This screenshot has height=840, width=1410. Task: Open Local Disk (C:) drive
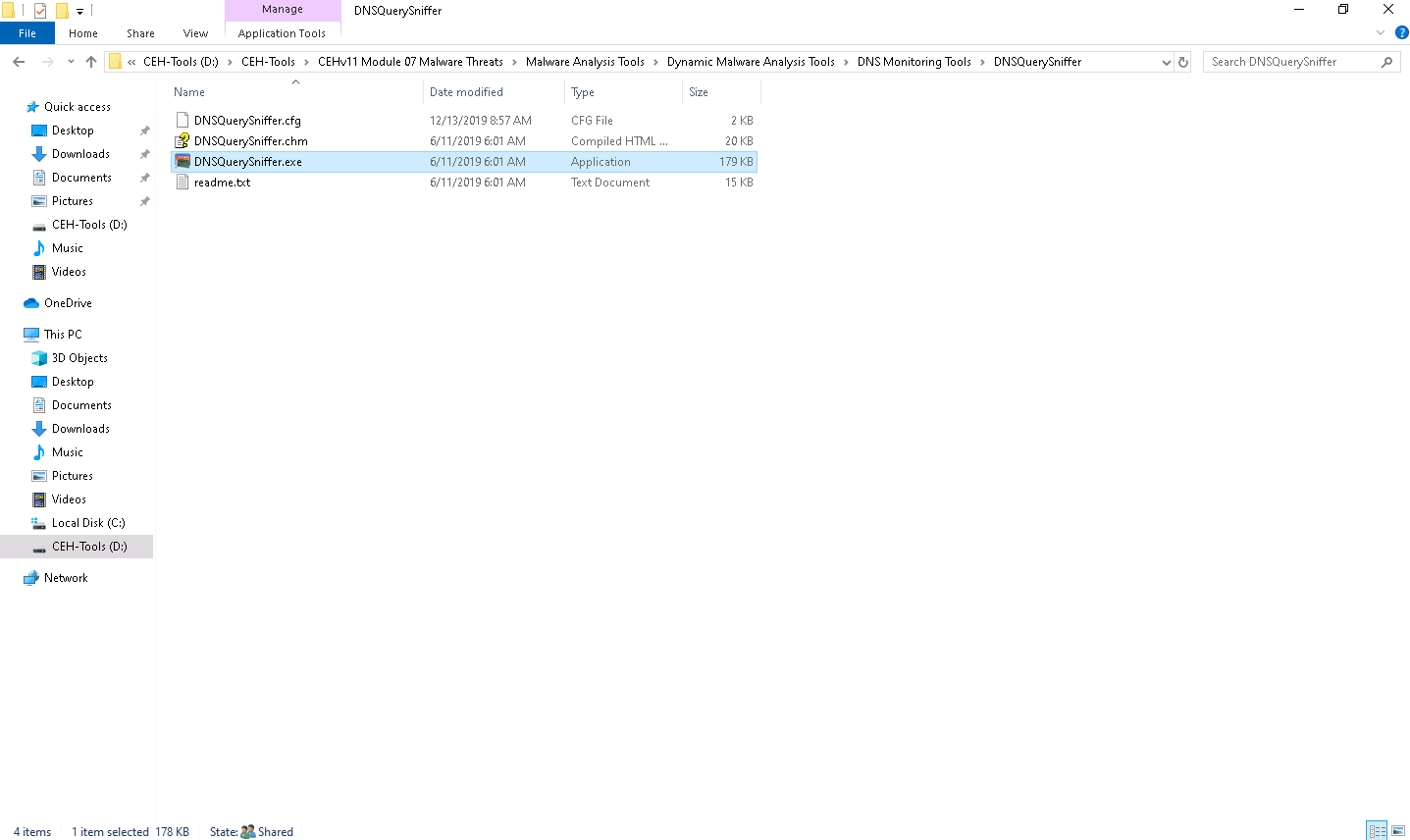coord(88,523)
